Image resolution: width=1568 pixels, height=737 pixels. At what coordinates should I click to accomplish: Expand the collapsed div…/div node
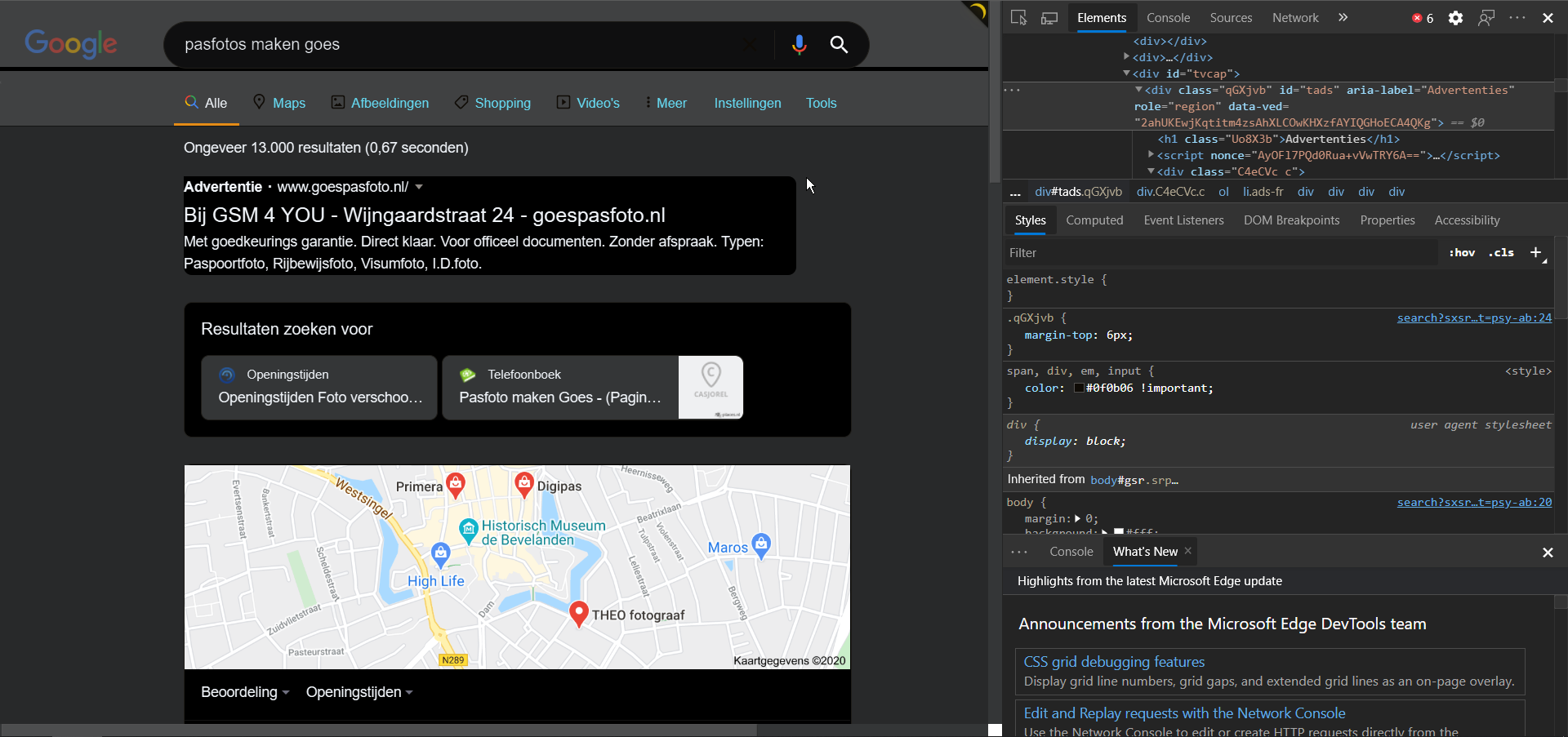pos(1126,56)
